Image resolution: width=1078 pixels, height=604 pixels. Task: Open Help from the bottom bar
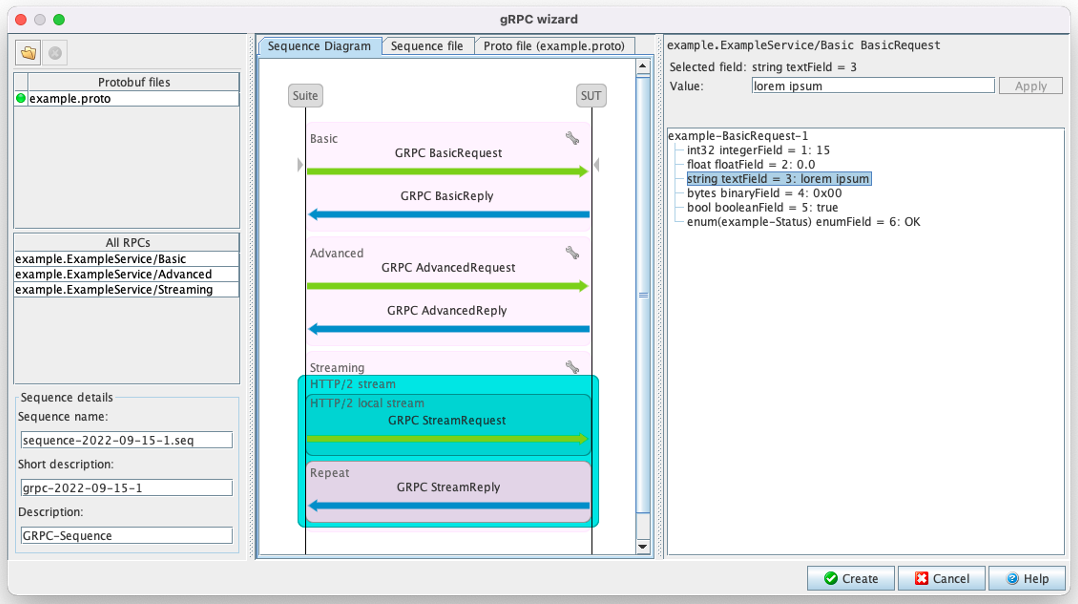point(1027,578)
